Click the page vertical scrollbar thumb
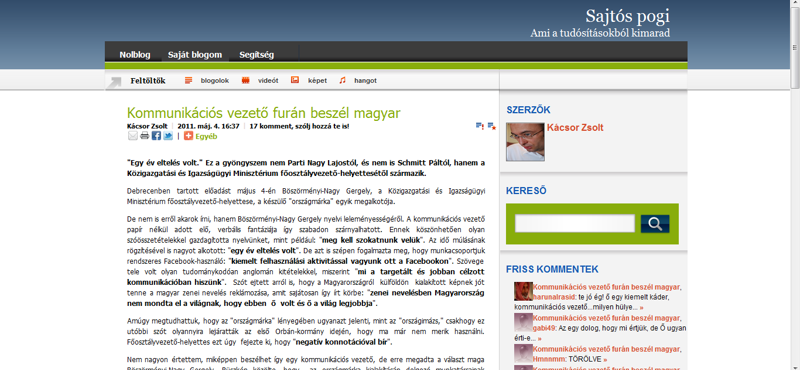This screenshot has height=370, width=800. [794, 48]
